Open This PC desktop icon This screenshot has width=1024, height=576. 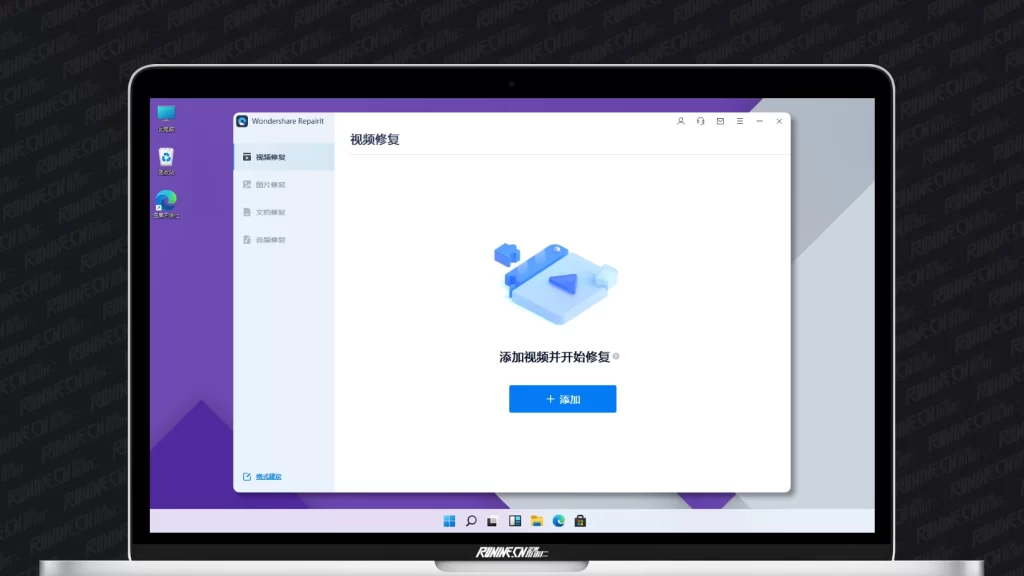point(166,117)
